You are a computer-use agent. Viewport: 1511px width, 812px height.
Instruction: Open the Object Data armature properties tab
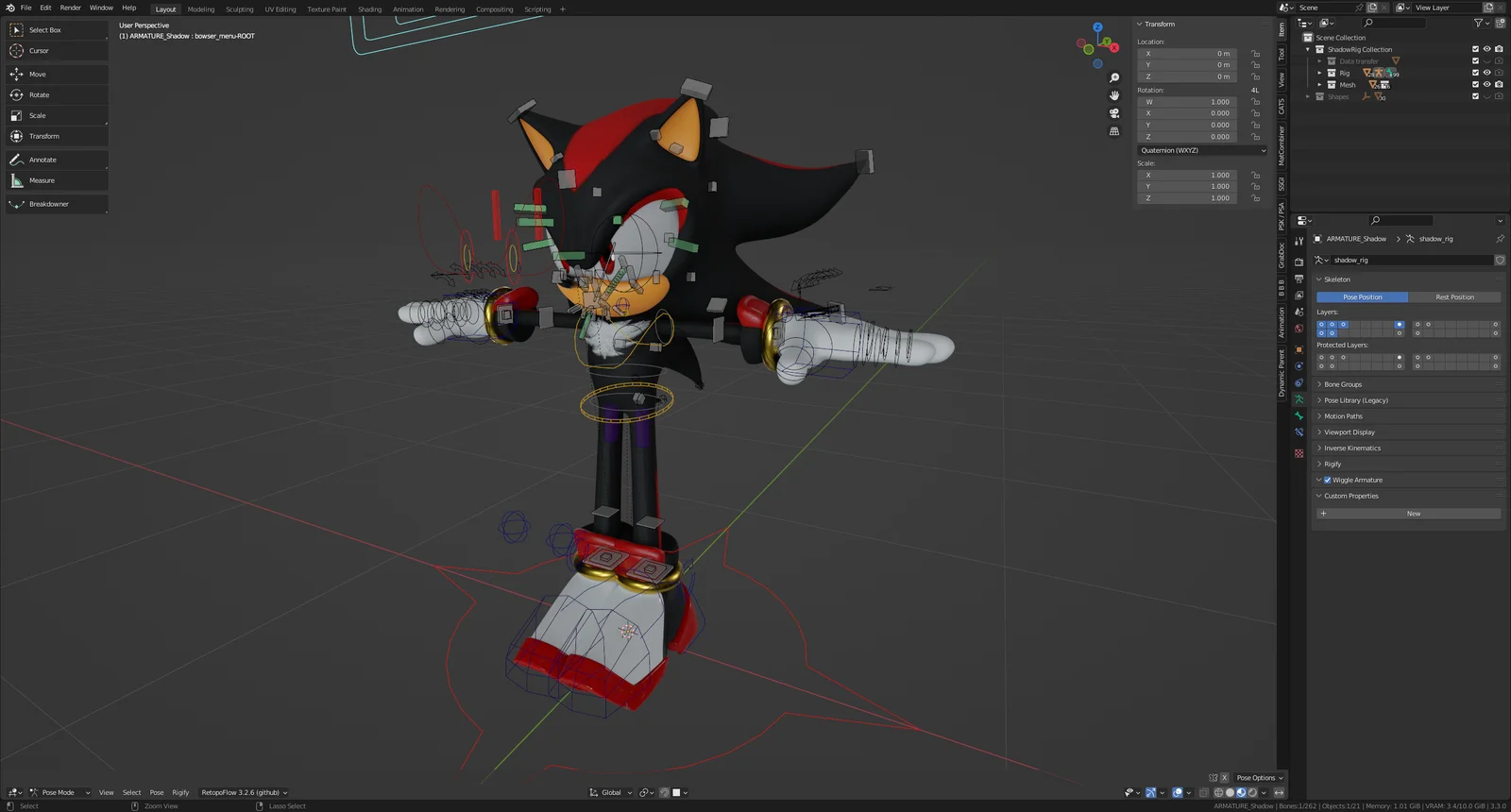[x=1299, y=399]
